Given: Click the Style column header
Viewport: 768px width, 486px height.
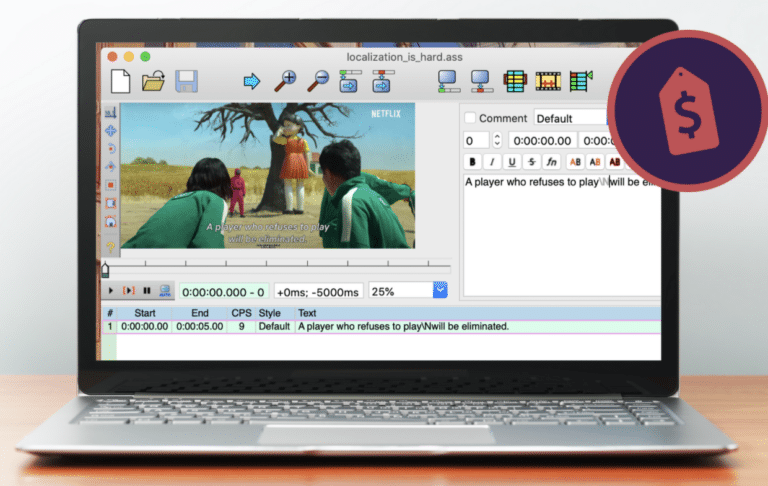Looking at the screenshot, I should tap(270, 313).
